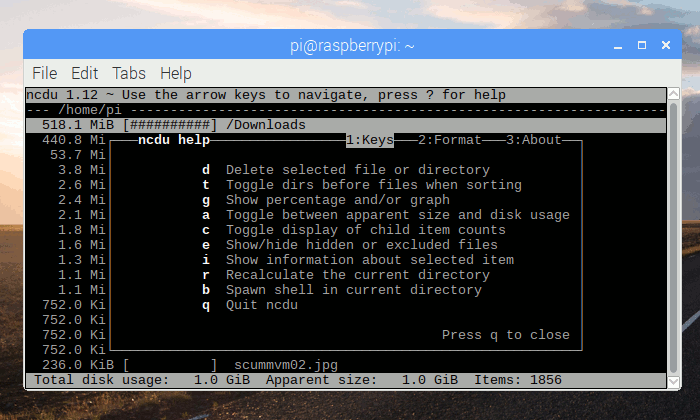Click the 'Quit ncdu' help line
The image size is (700, 420).
[x=262, y=305]
